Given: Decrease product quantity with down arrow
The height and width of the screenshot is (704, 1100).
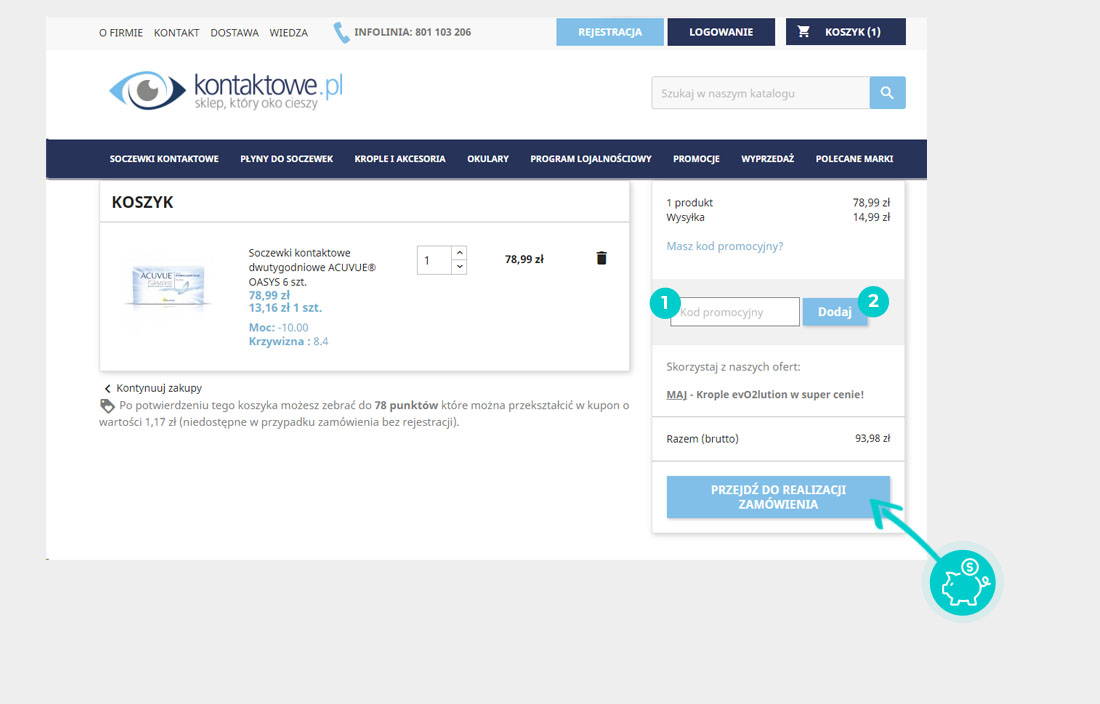Looking at the screenshot, I should [x=460, y=267].
